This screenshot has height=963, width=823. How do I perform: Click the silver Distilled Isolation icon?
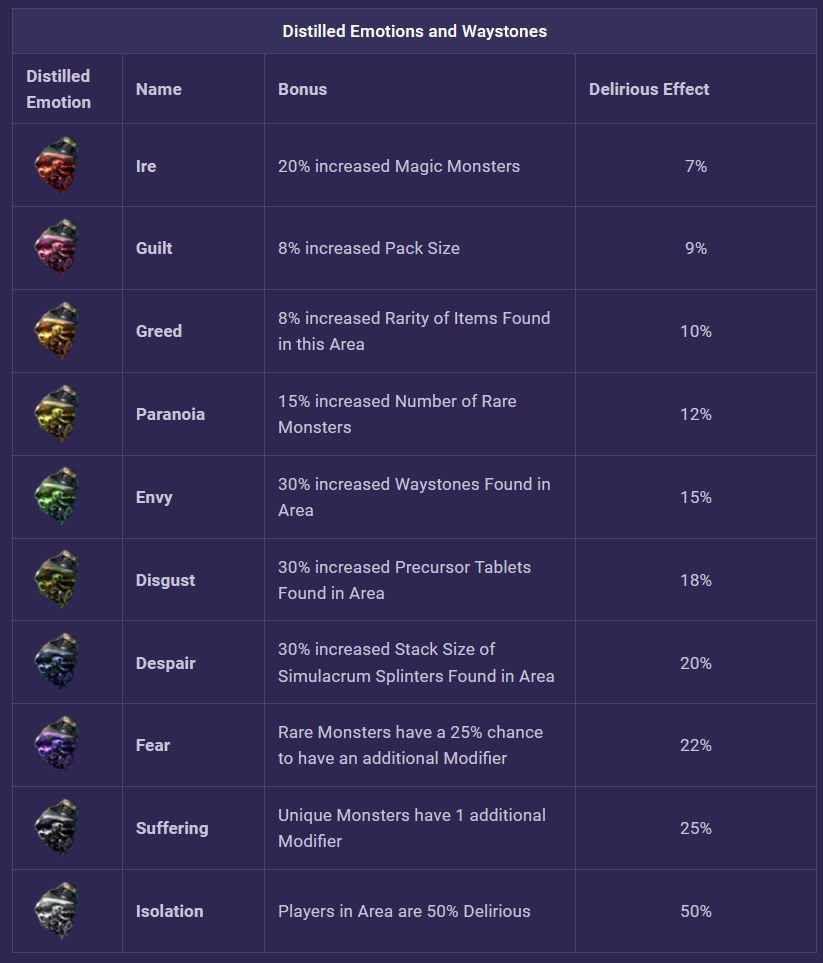[x=56, y=911]
